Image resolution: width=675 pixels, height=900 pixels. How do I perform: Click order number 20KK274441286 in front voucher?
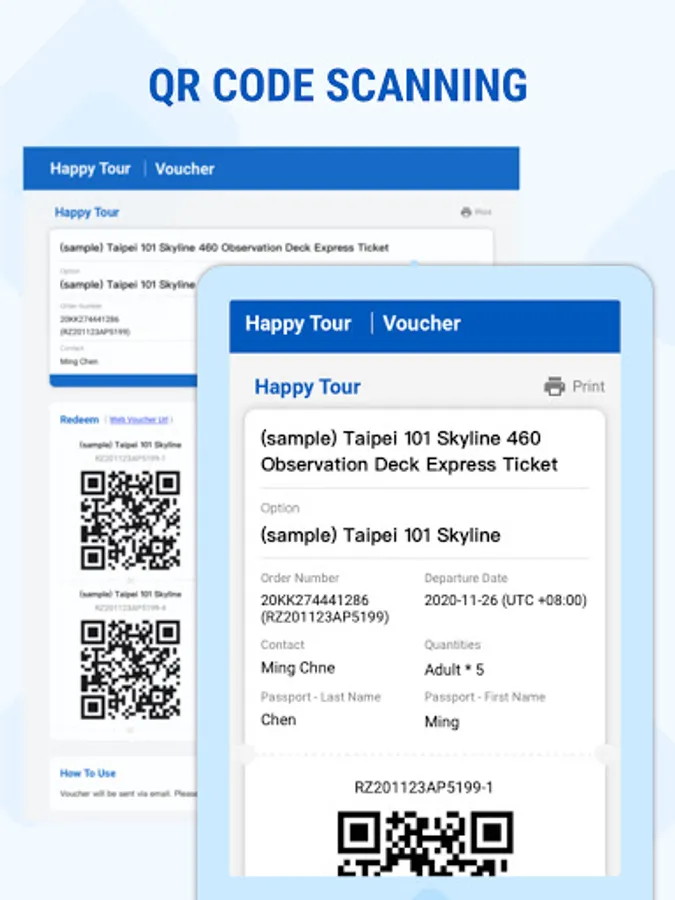tap(315, 600)
